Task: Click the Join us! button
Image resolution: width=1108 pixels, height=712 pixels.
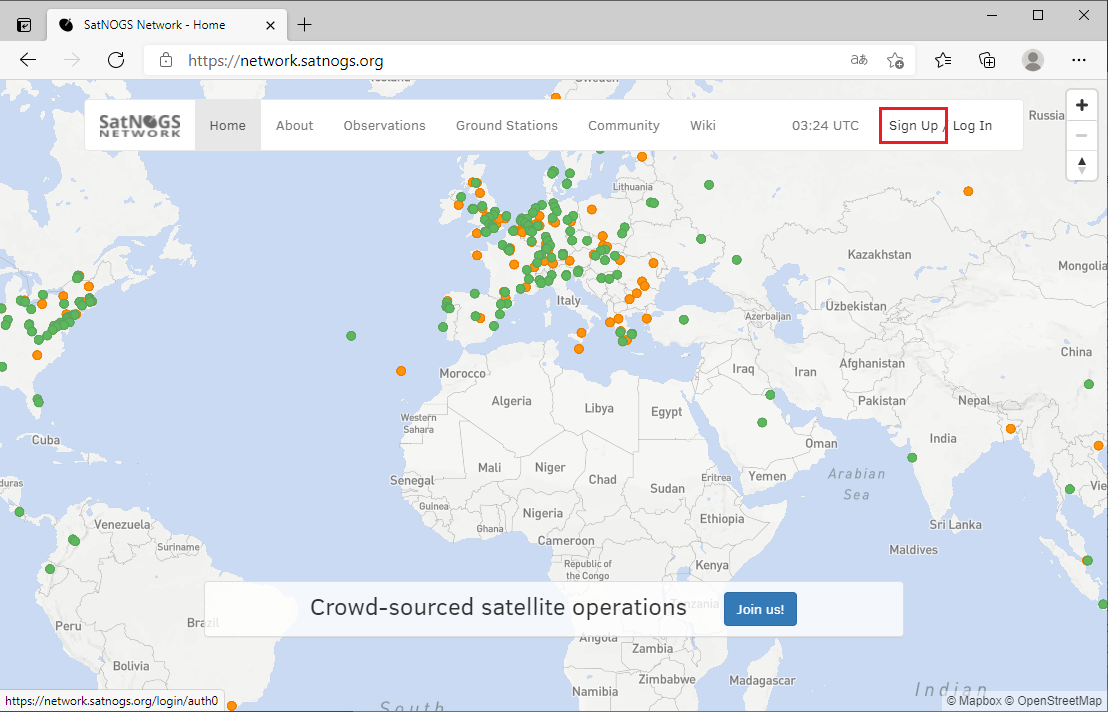Action: tap(760, 609)
